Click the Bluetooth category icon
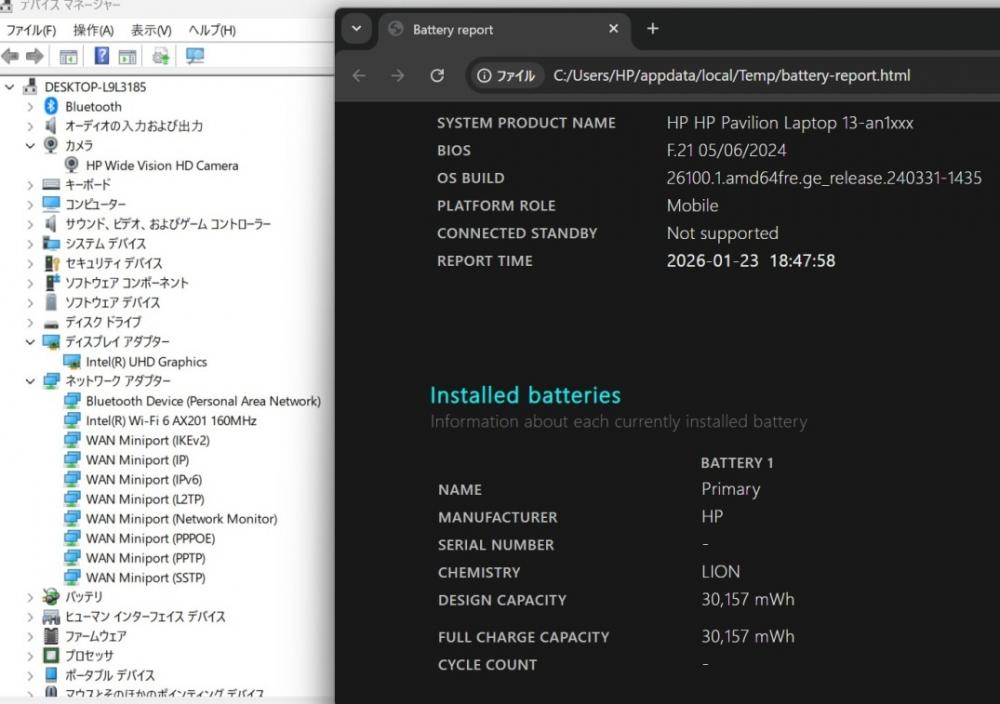 coord(52,107)
